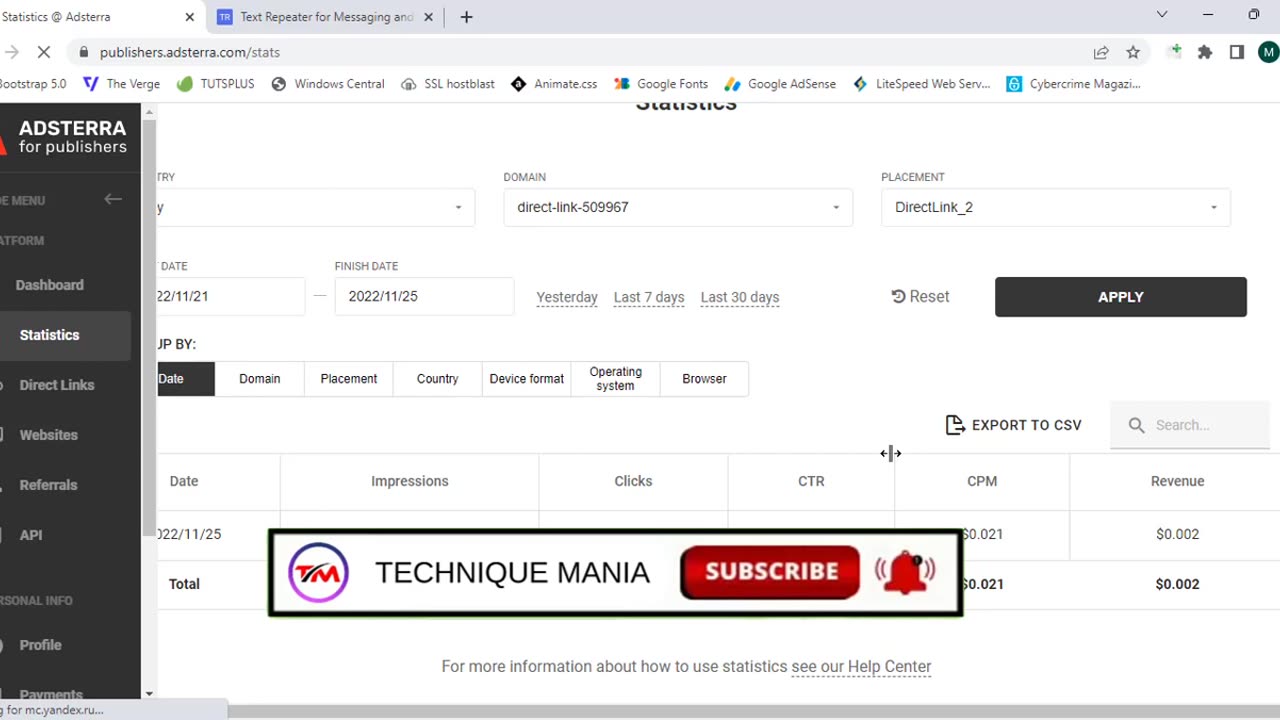Toggle the browser side panel
Viewport: 1280px width, 720px height.
(x=1237, y=52)
